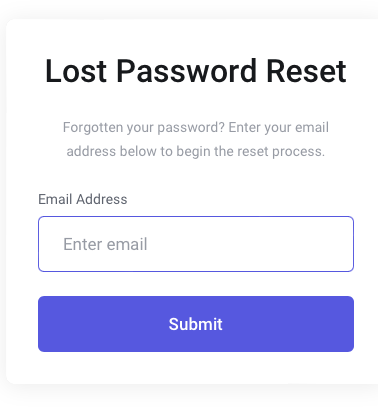Image resolution: width=378 pixels, height=408 pixels.
Task: Click empty card space above the heading
Action: (x=196, y=37)
